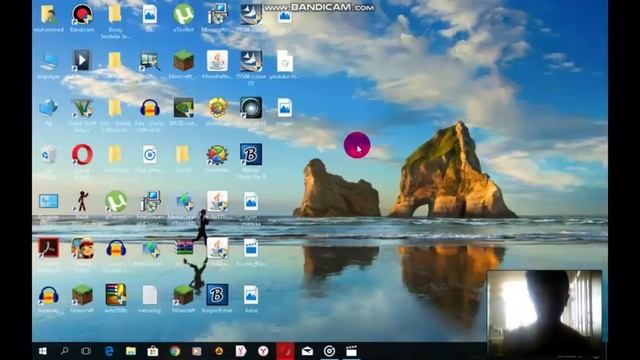Open B logo installer beside Minecraft shortcut
Image resolution: width=640 pixels, height=360 pixels.
(x=217, y=295)
